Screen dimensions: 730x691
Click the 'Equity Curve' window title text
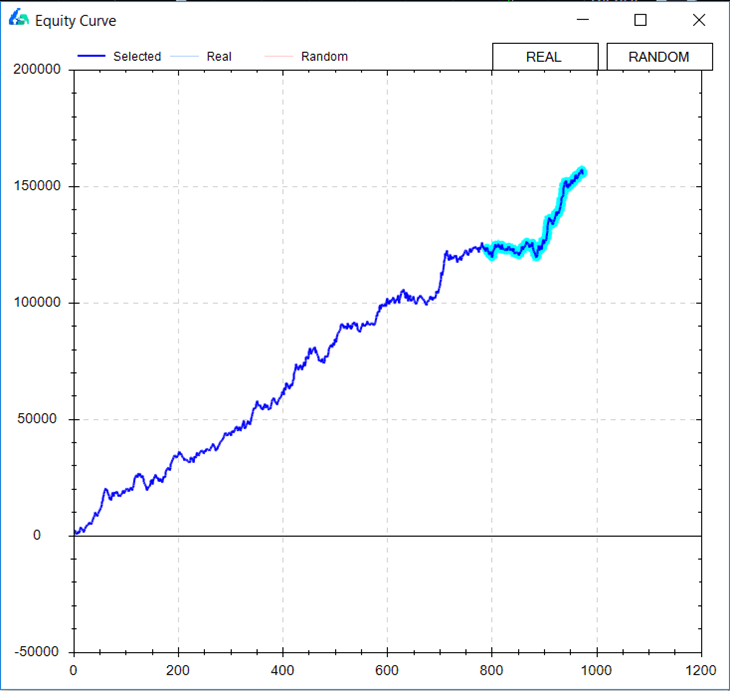[75, 20]
